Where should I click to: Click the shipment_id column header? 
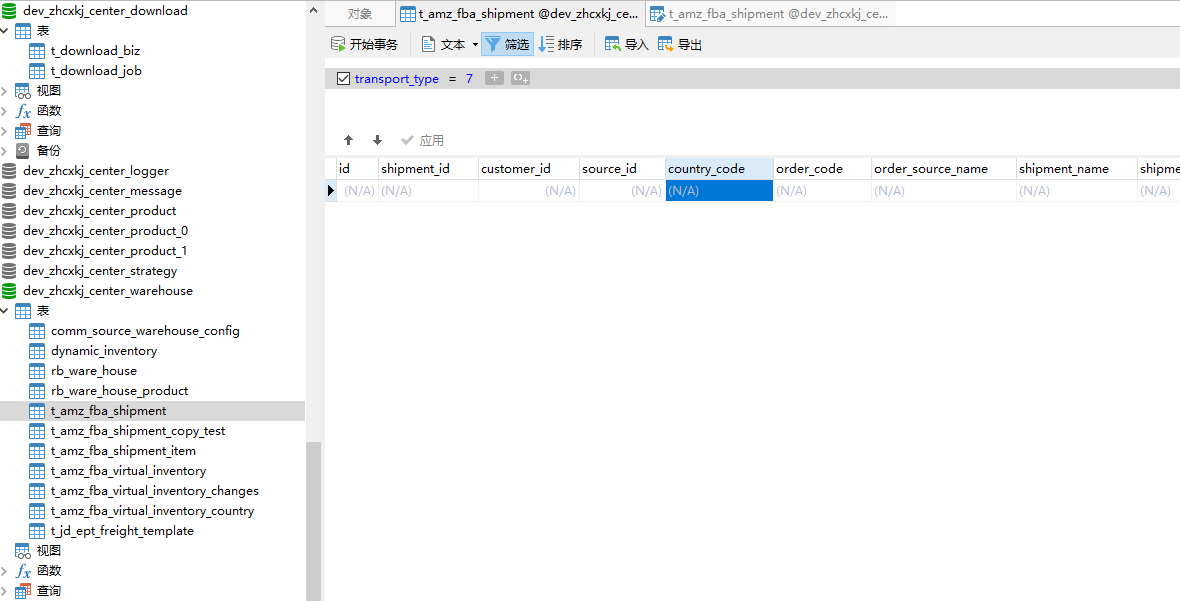pyautogui.click(x=428, y=168)
